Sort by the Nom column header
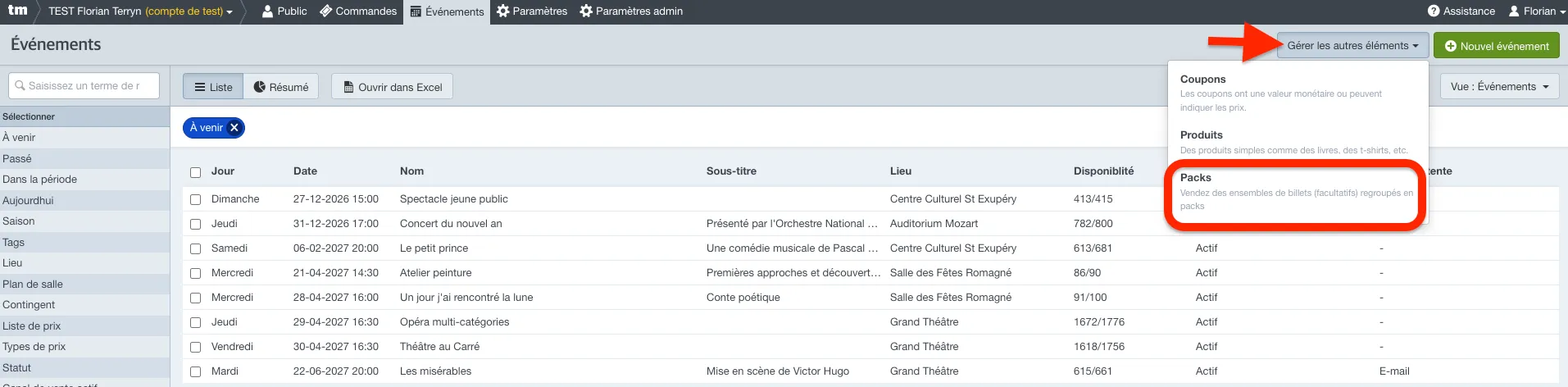The image size is (1568, 387). tap(411, 171)
